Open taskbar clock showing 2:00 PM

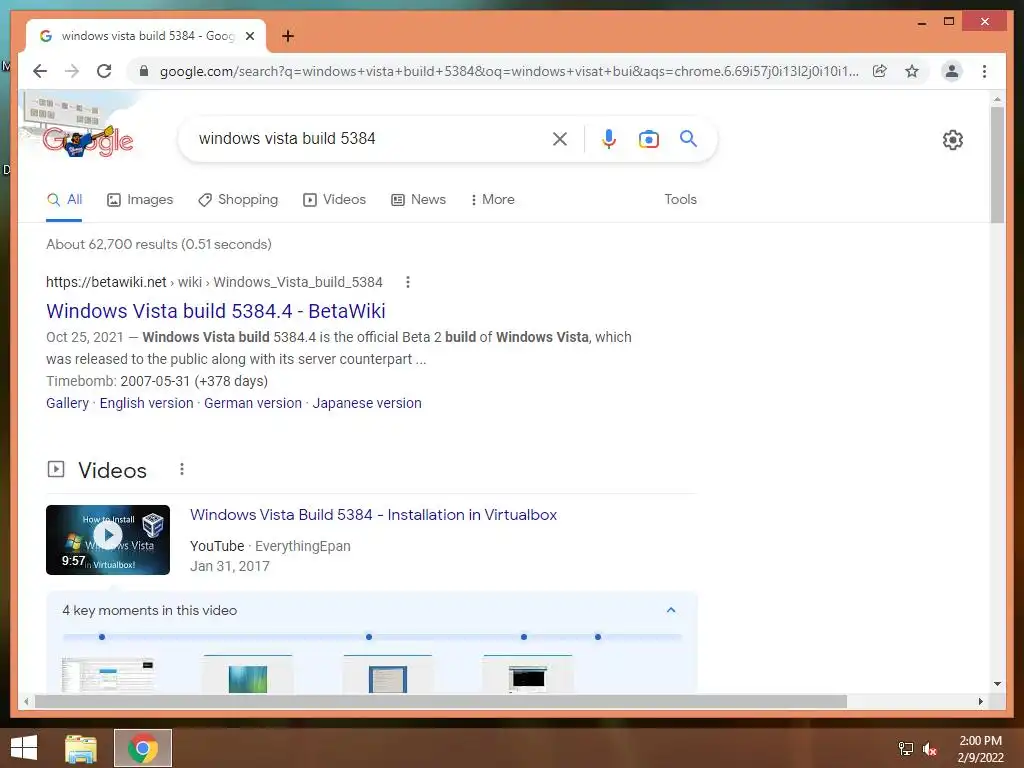tap(980, 749)
